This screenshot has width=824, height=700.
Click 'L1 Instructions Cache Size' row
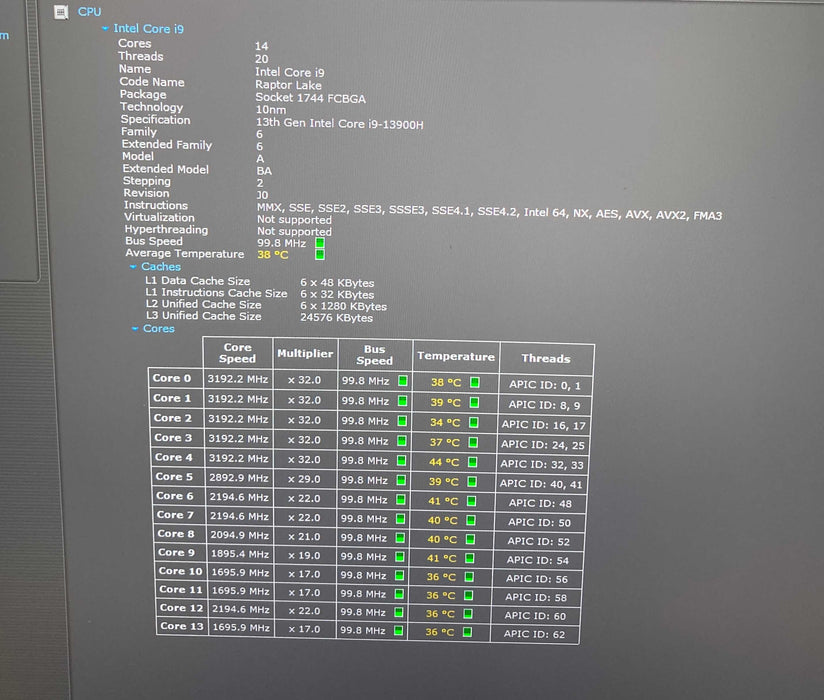[x=260, y=293]
